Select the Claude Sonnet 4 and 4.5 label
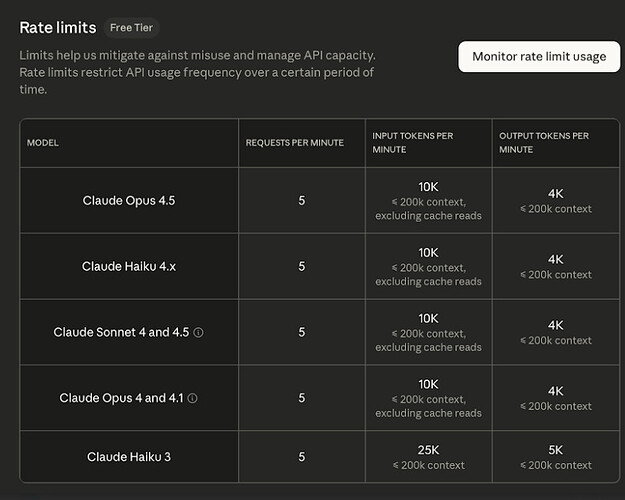The height and width of the screenshot is (500, 625). click(121, 332)
